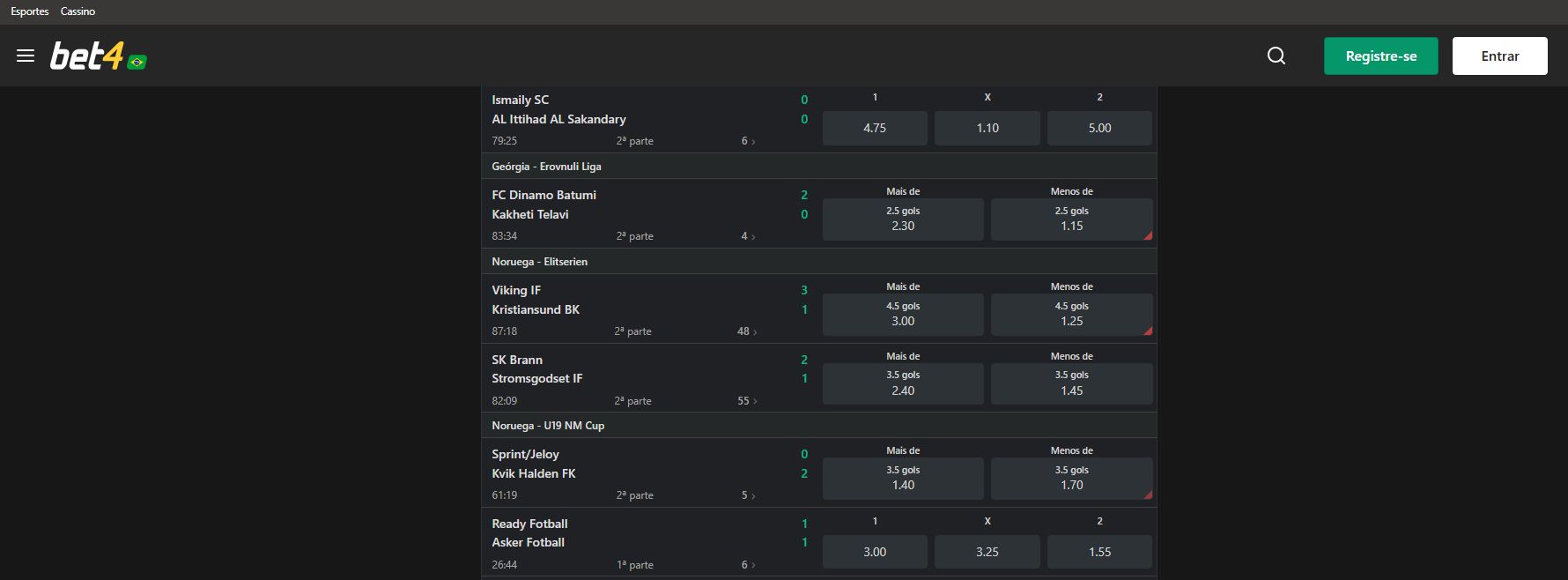Select Menos de 4.5 gols odds 1.25
Image resolution: width=1568 pixels, height=580 pixels.
1071,314
